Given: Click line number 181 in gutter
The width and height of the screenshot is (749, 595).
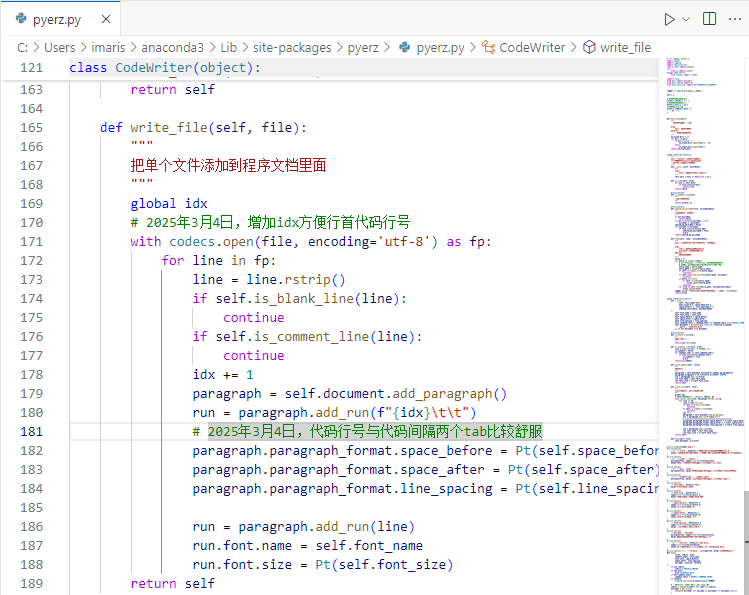Looking at the screenshot, I should click(x=32, y=432).
